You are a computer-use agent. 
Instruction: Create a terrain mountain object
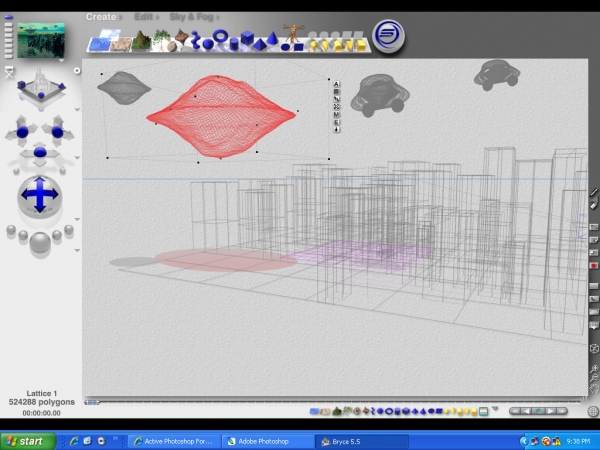141,40
